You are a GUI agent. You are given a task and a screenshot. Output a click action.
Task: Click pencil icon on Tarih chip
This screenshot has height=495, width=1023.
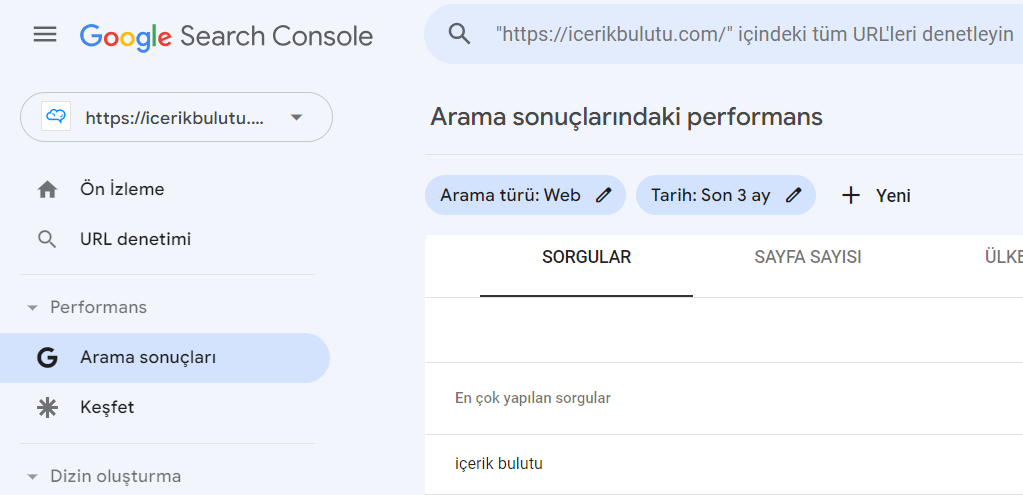tap(793, 195)
